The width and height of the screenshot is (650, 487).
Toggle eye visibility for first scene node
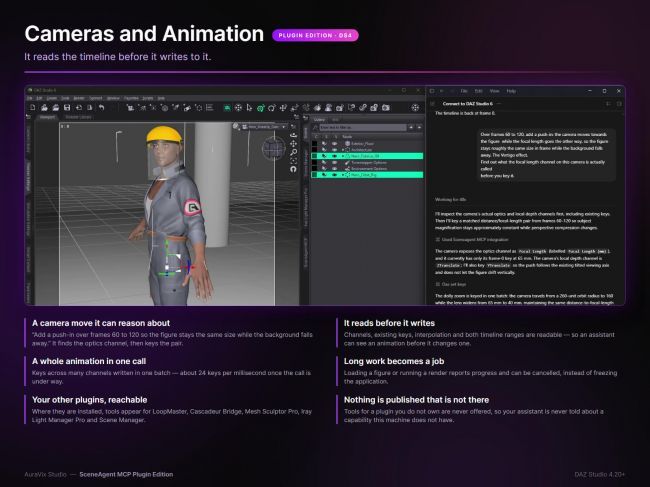coord(334,143)
